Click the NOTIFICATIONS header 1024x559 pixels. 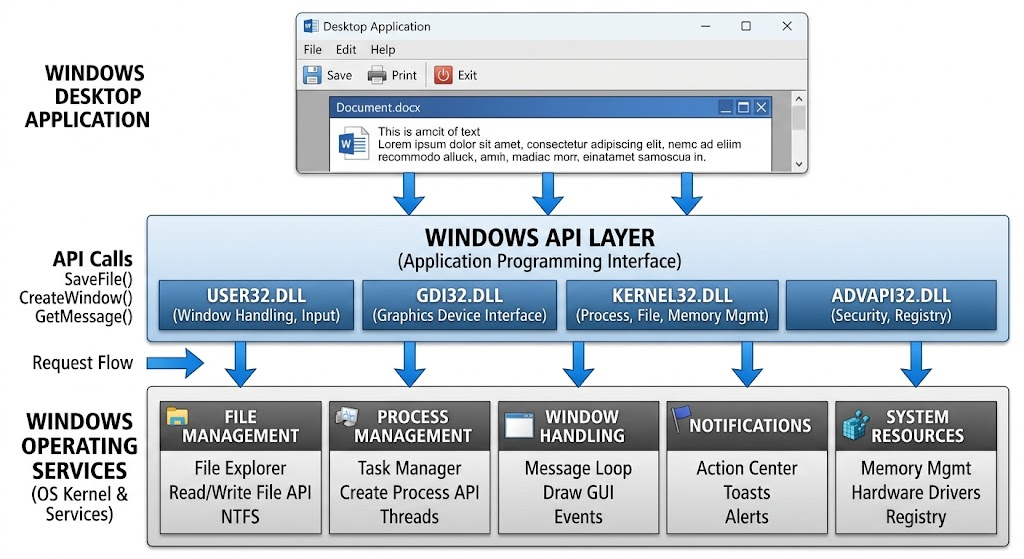pos(747,426)
